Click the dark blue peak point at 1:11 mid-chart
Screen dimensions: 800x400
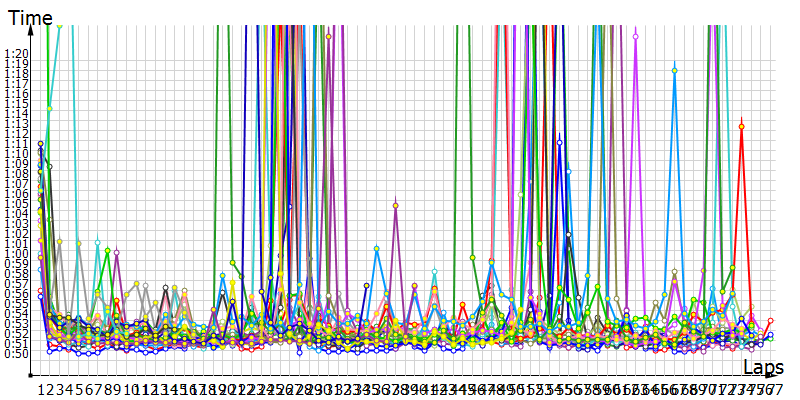pyautogui.click(x=559, y=143)
